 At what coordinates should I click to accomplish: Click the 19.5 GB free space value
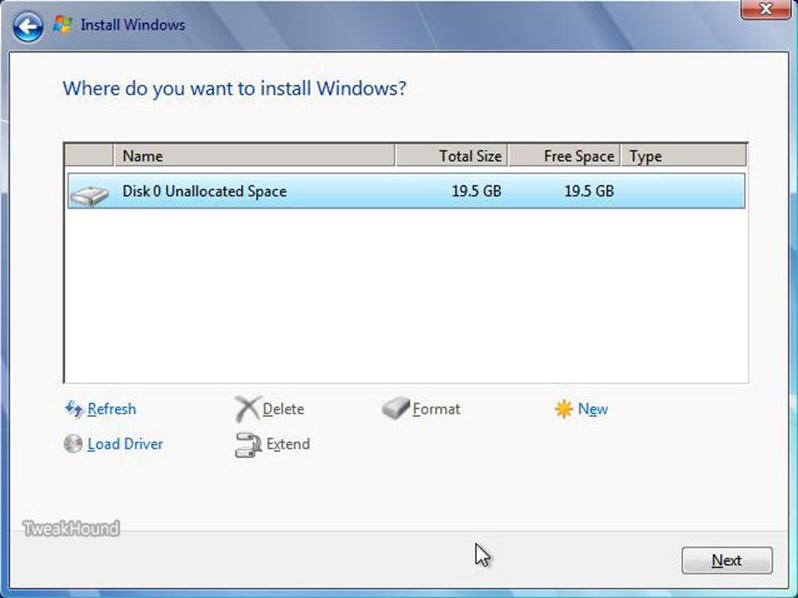click(589, 191)
